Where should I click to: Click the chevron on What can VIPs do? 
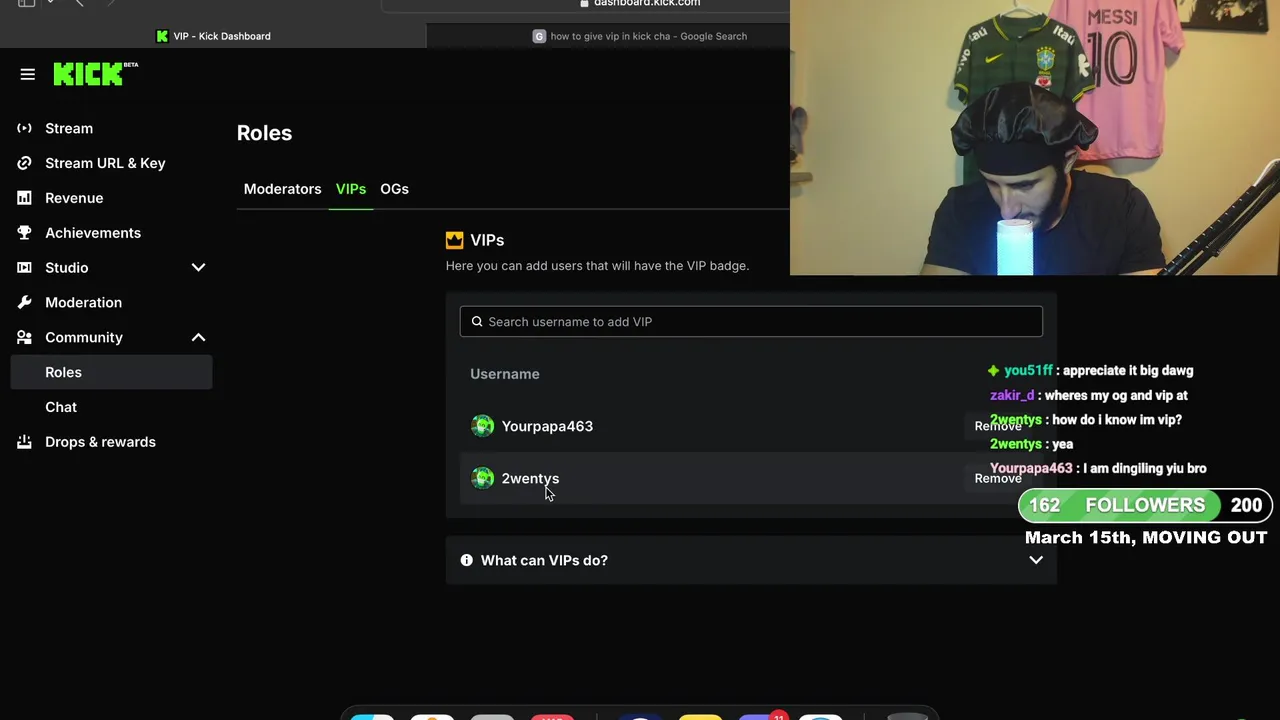[x=1036, y=560]
